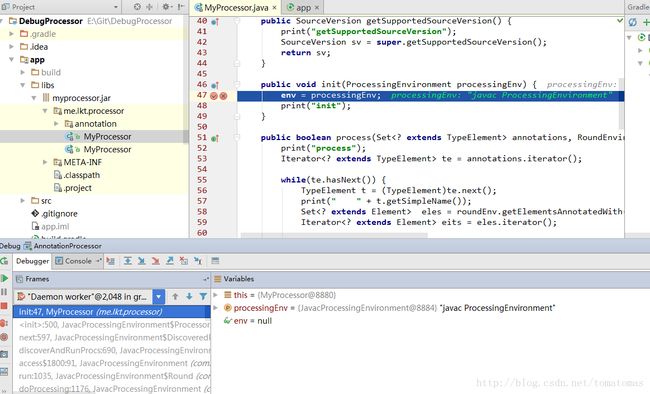Image resolution: width=650 pixels, height=394 pixels.
Task: Open the Project view dropdown
Action: click(x=116, y=7)
